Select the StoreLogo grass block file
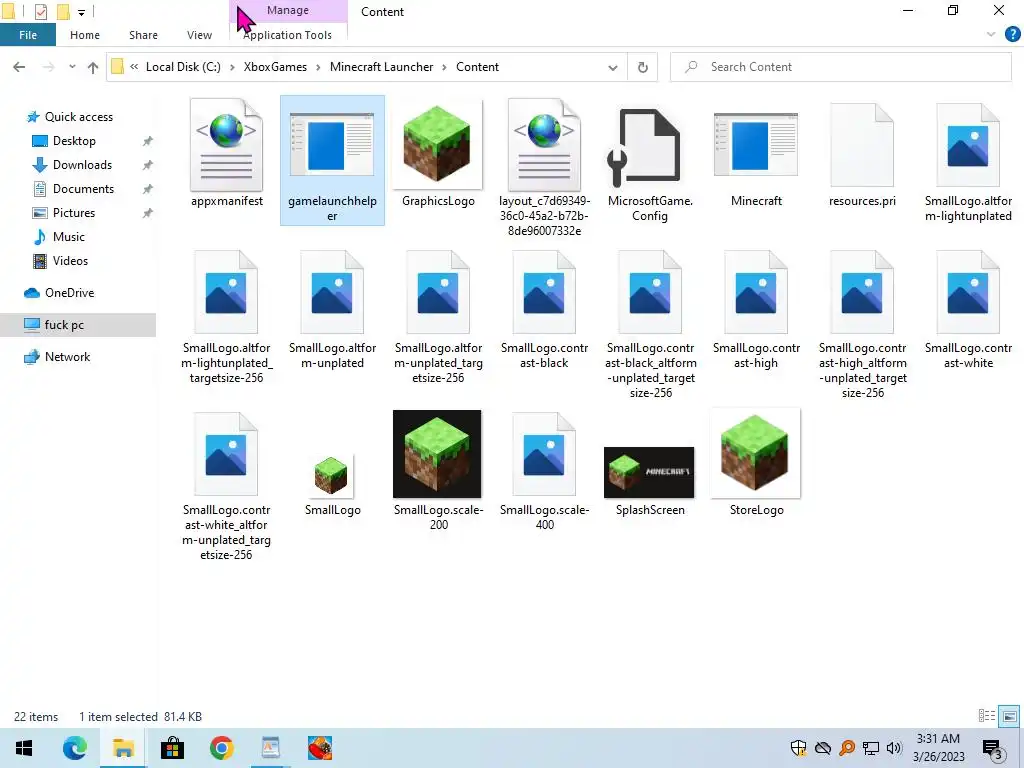 tap(756, 464)
